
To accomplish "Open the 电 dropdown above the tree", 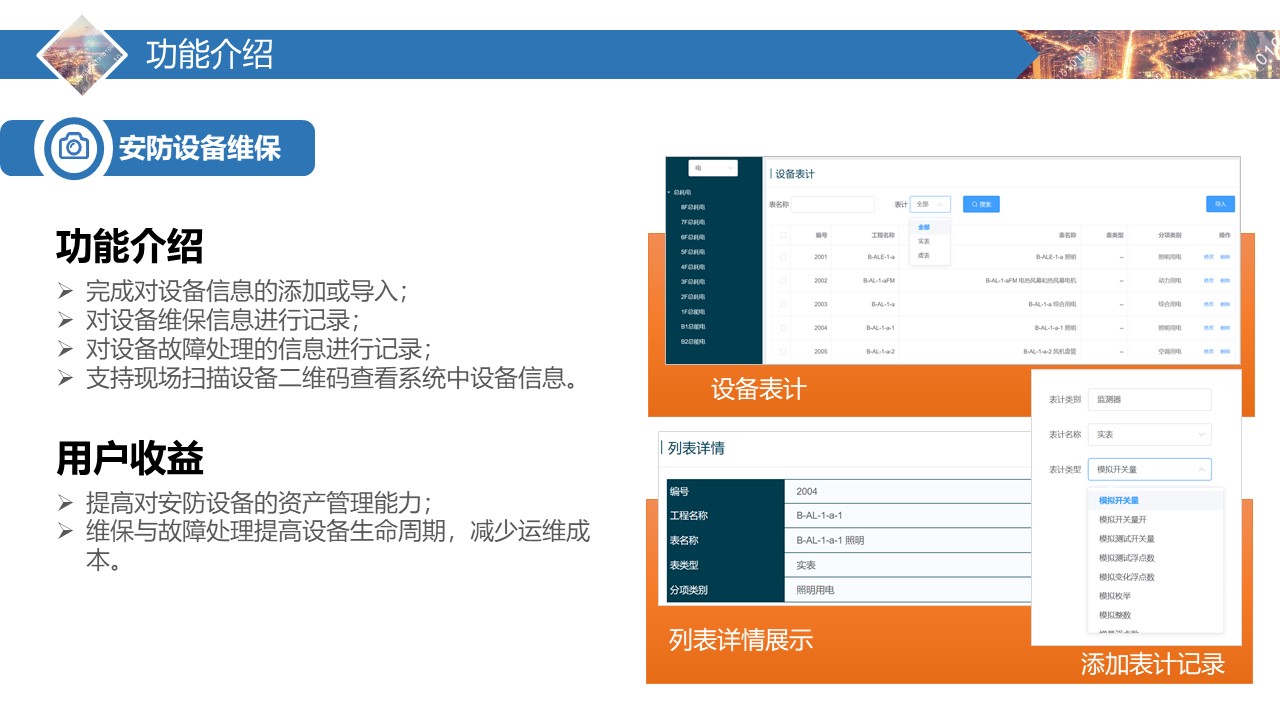I will click(x=713, y=168).
